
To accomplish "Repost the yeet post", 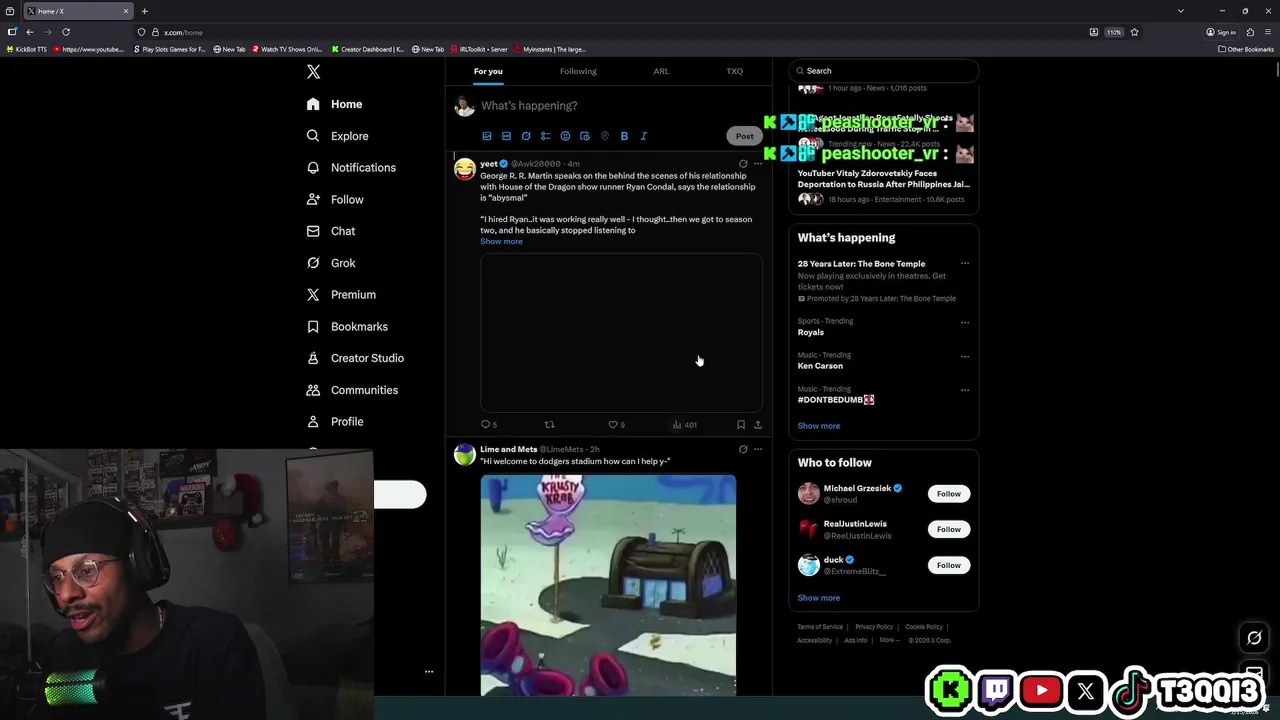I will point(549,425).
